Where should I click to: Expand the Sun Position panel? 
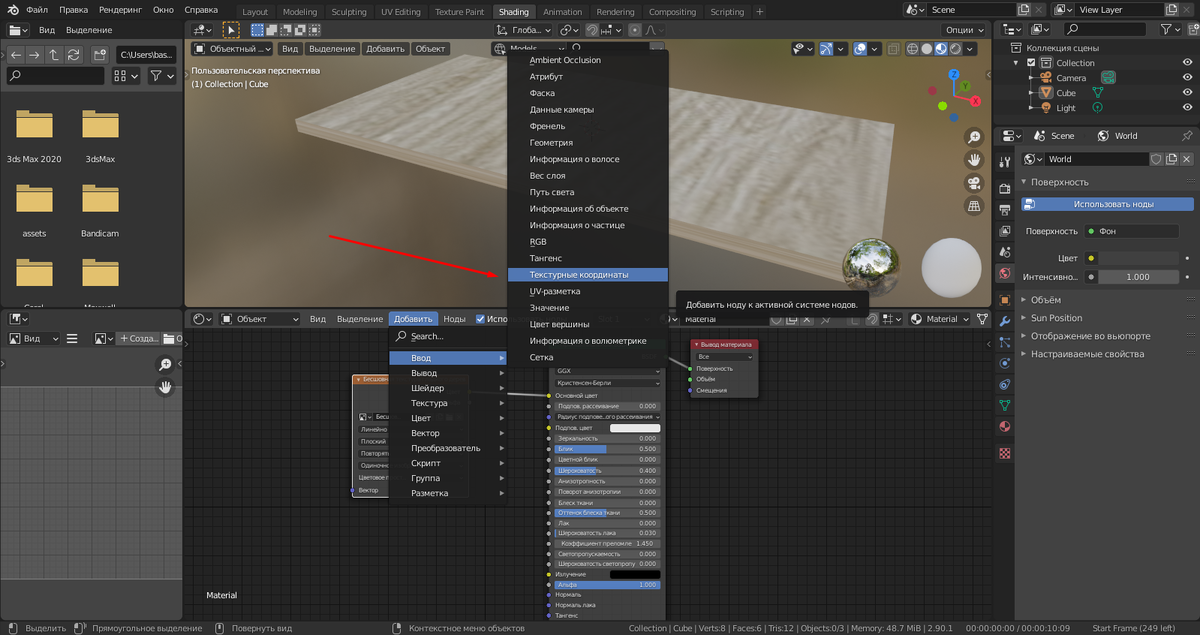[x=1055, y=318]
